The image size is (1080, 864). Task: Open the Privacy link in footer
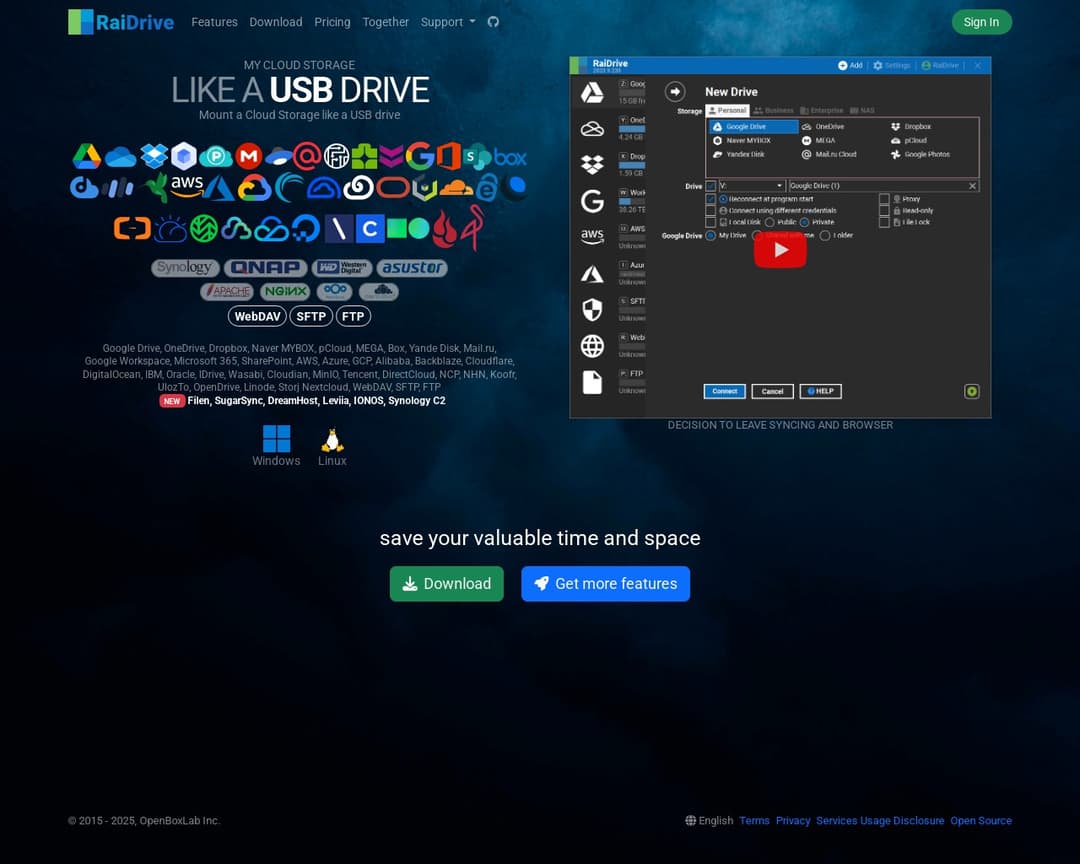pyautogui.click(x=793, y=821)
